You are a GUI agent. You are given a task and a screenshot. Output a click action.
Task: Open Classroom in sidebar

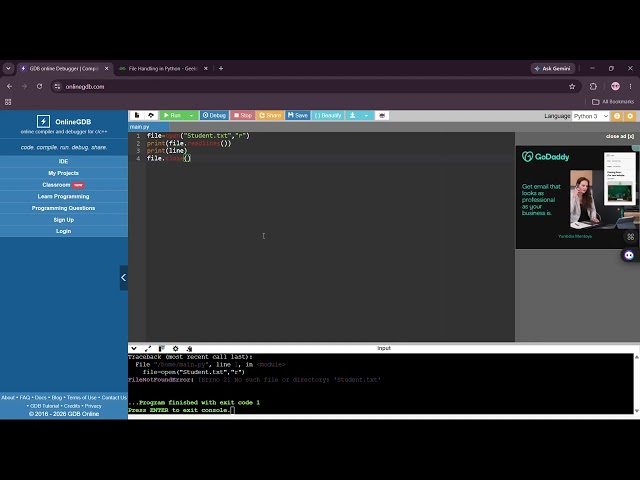pyautogui.click(x=64, y=185)
